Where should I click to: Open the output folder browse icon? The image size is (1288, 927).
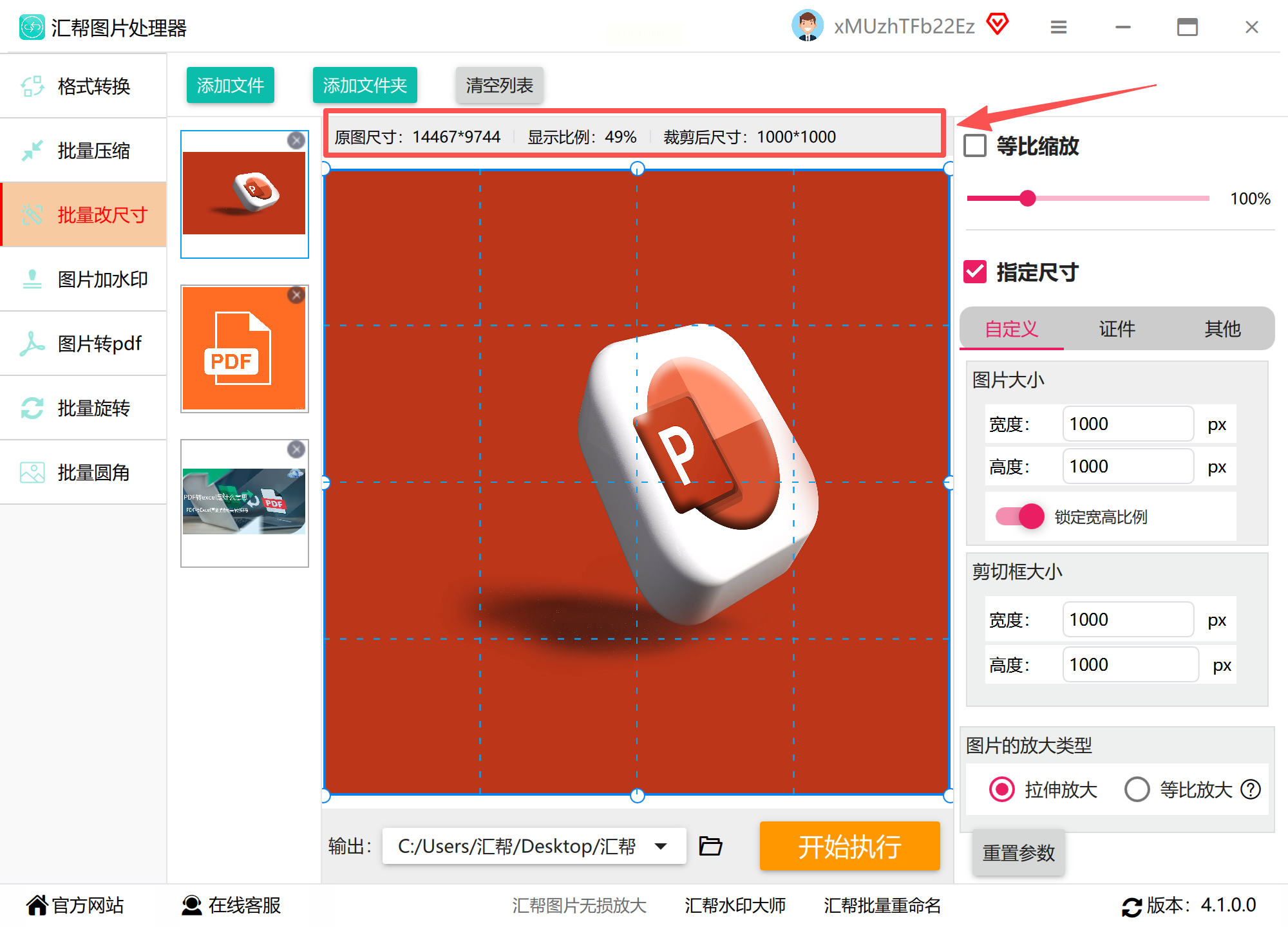pos(710,845)
